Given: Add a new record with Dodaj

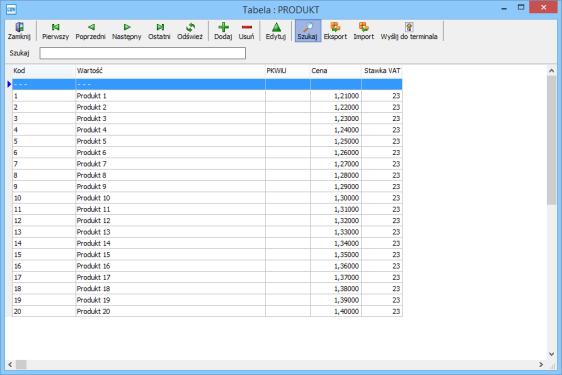Looking at the screenshot, I should point(223,31).
